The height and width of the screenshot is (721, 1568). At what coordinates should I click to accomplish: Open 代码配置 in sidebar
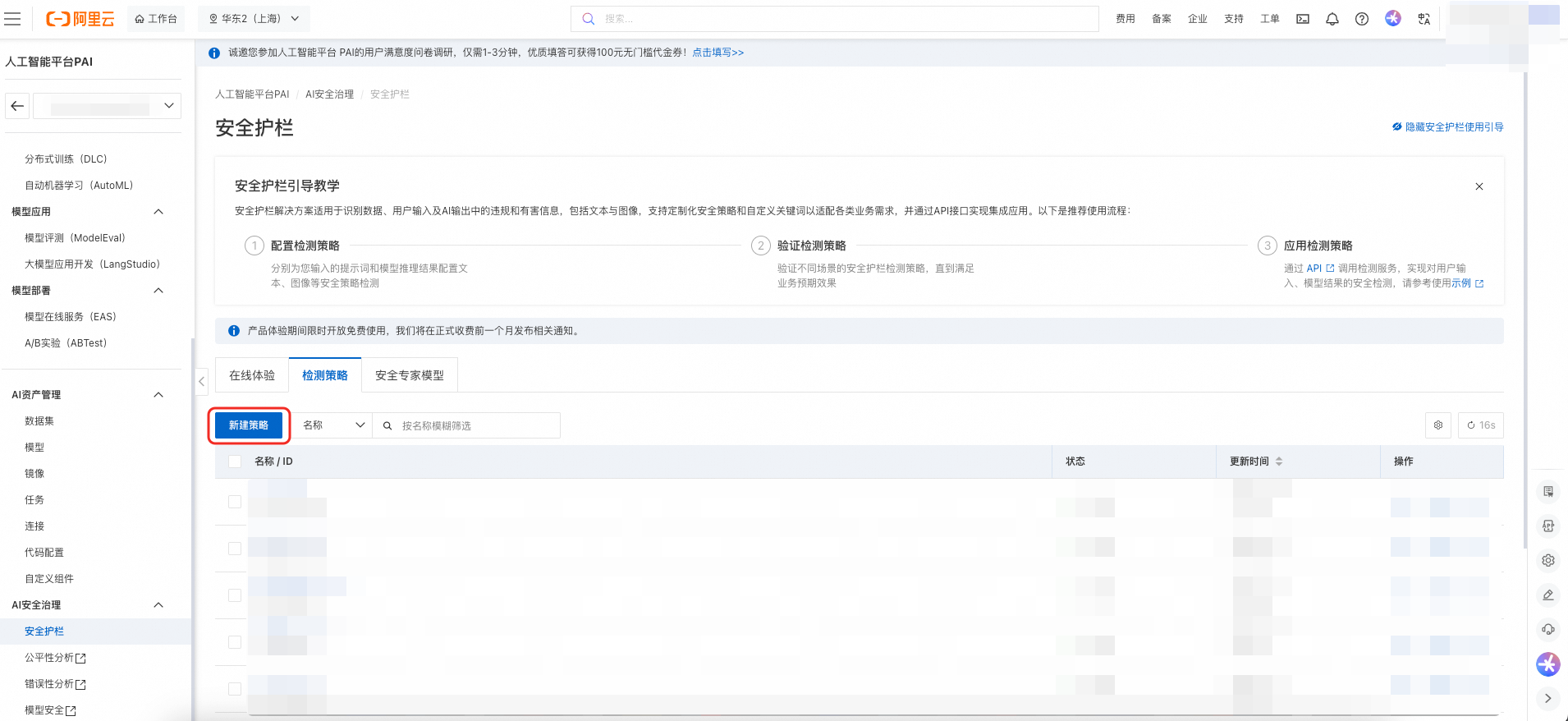(x=44, y=553)
